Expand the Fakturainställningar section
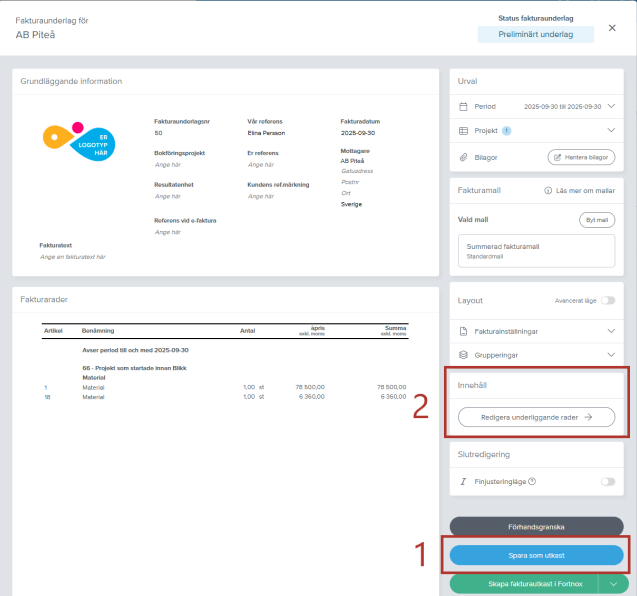 pos(611,329)
